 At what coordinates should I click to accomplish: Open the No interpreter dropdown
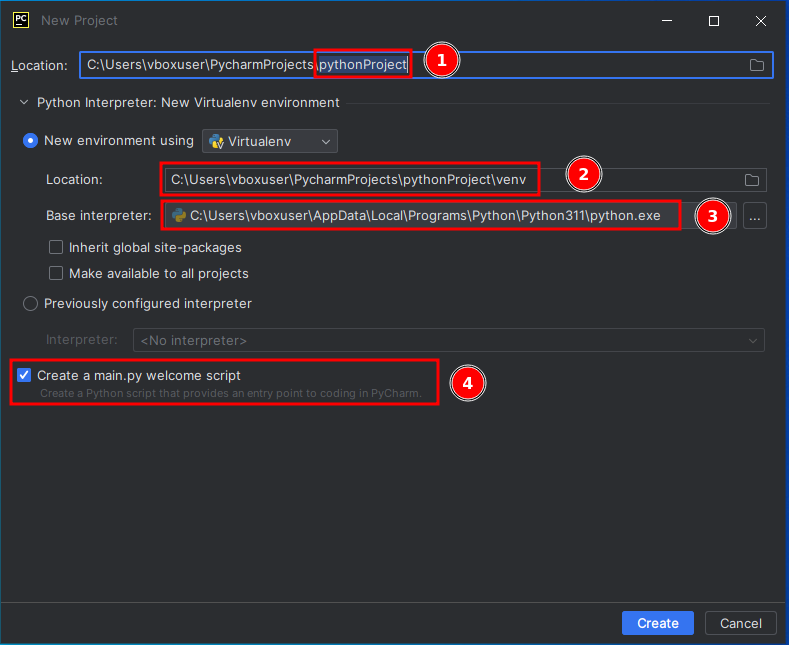449,340
